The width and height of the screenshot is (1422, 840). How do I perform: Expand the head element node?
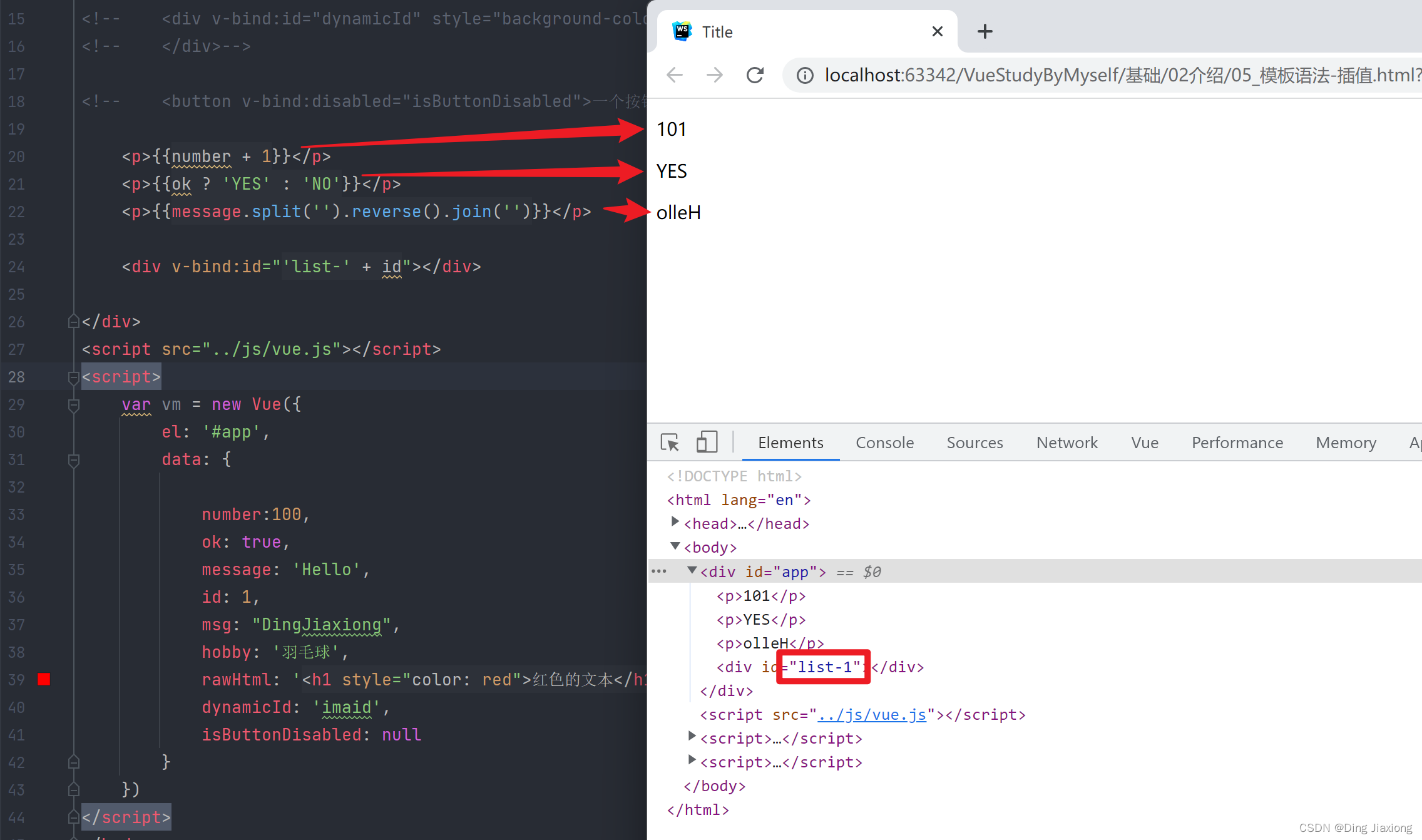click(x=675, y=521)
